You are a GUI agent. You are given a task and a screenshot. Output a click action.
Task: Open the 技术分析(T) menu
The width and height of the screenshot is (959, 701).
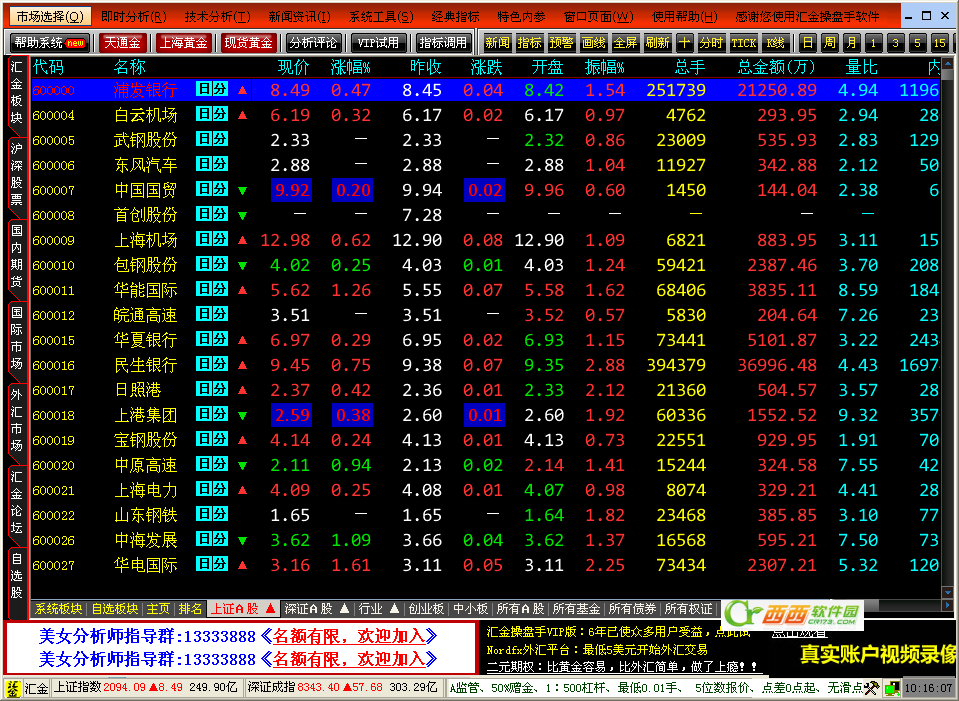click(217, 17)
